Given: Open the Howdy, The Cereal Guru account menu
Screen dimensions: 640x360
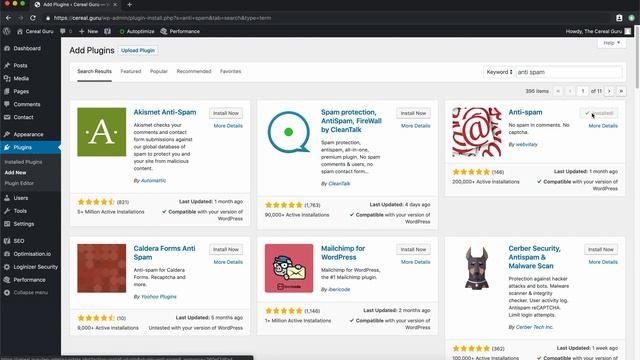Looking at the screenshot, I should [598, 31].
